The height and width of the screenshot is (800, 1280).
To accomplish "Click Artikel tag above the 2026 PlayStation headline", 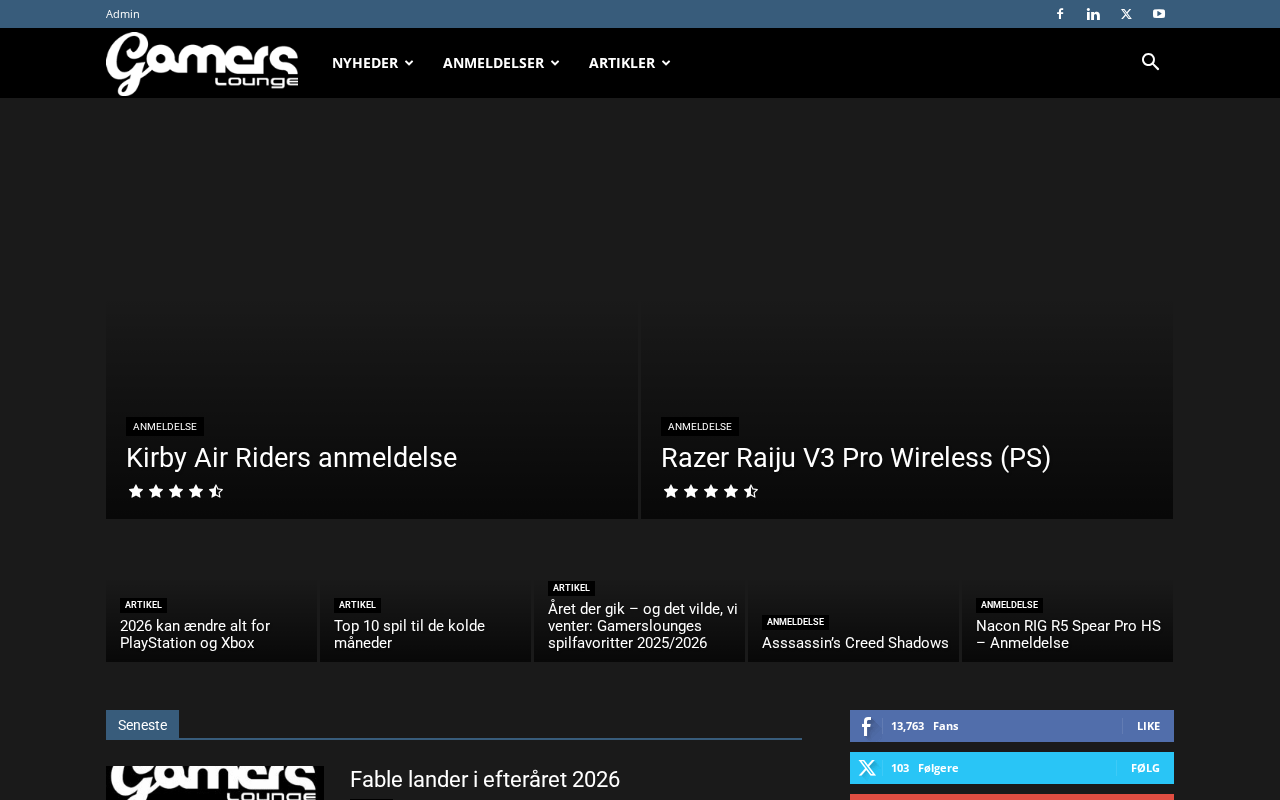I will coord(143,605).
